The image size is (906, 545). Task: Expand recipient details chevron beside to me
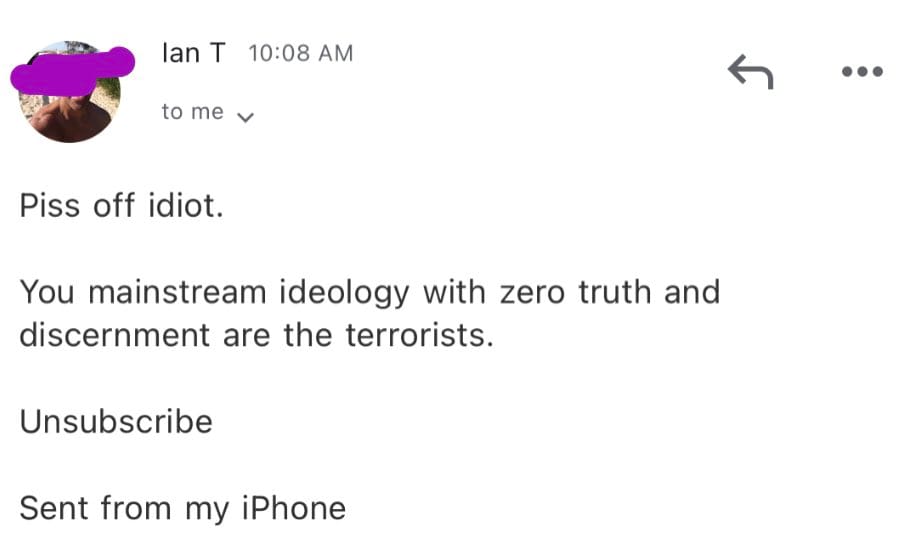pos(246,117)
